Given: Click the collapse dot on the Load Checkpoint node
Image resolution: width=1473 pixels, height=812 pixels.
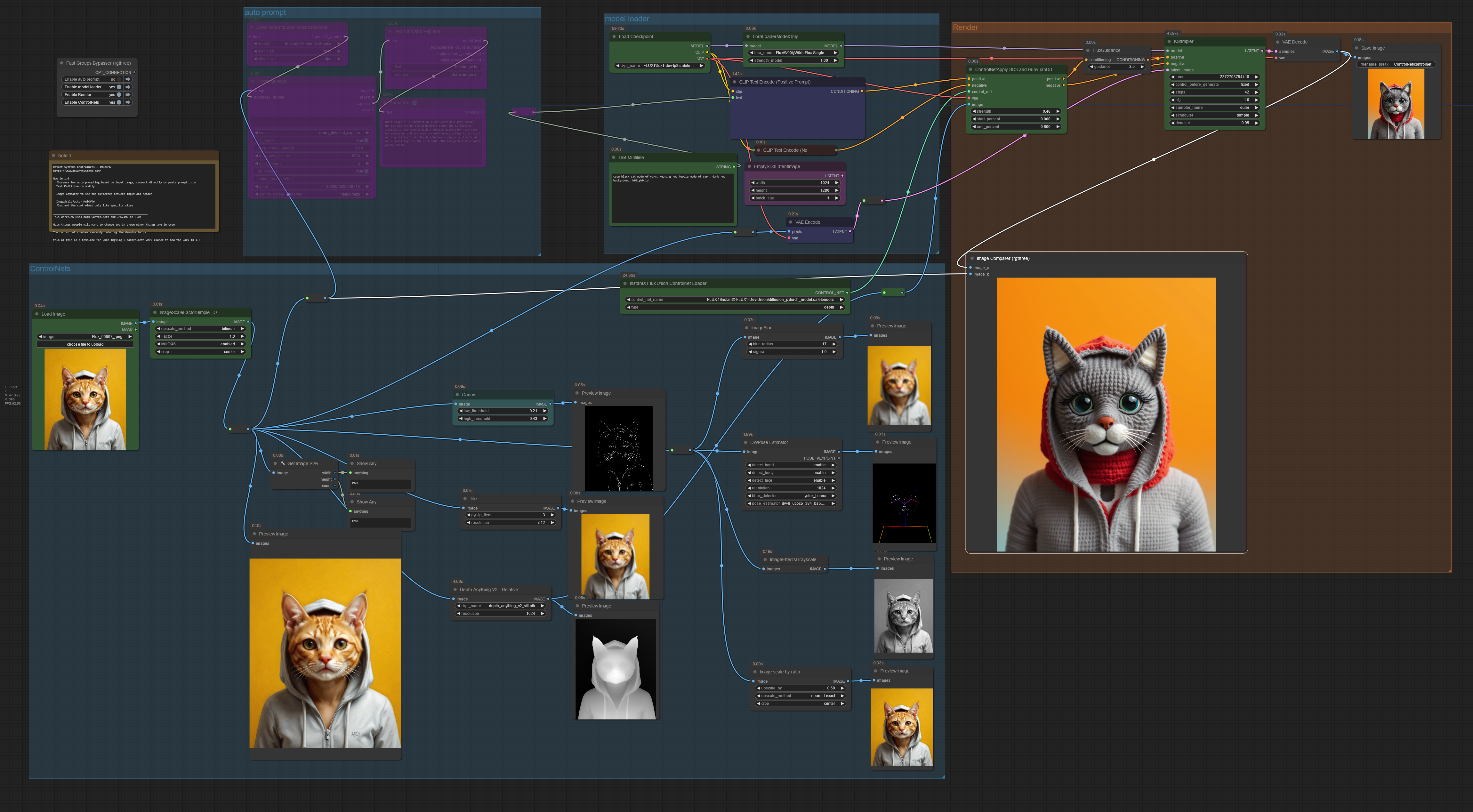Looking at the screenshot, I should pos(614,36).
